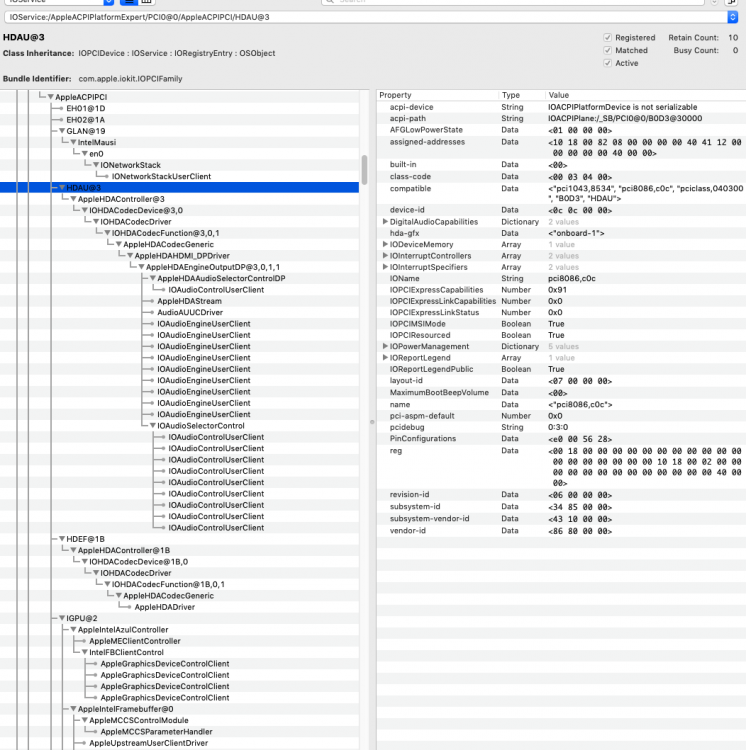The width and height of the screenshot is (746, 750).
Task: Click the Bundle Identifier com.apple.iokit.IOPCIFamily text
Action: tap(130, 79)
